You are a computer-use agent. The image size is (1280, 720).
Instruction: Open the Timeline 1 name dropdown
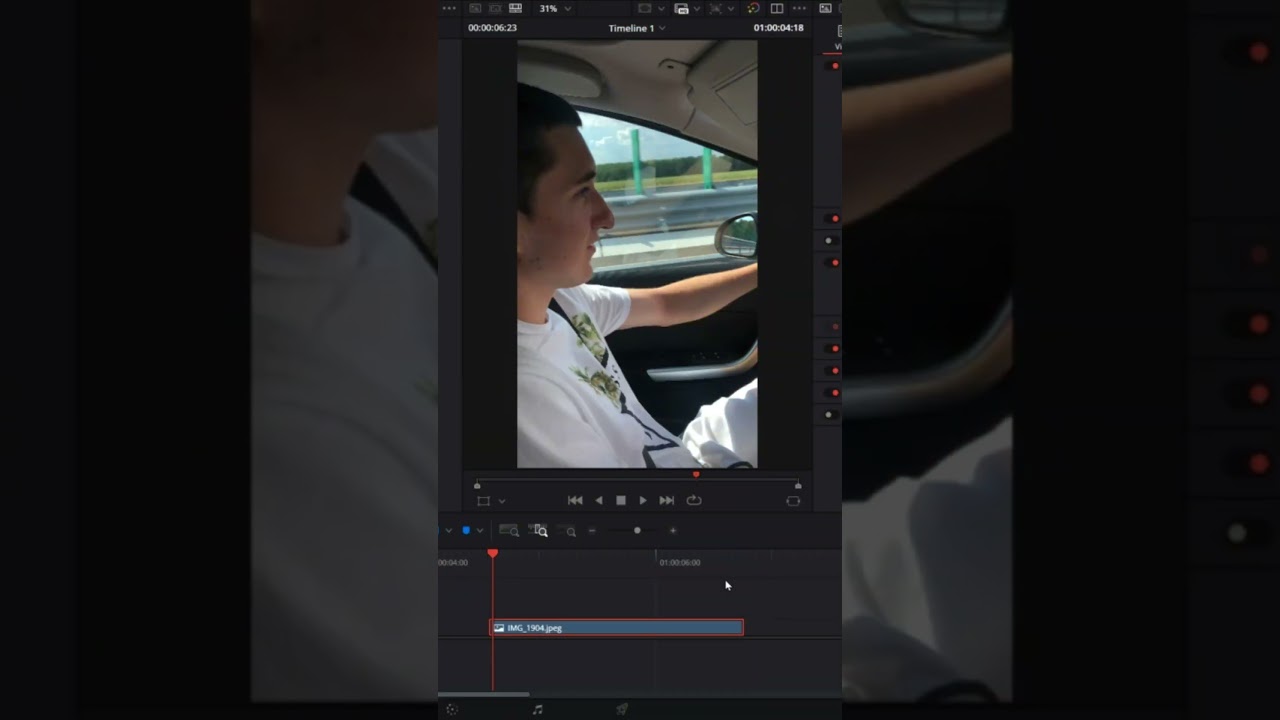coord(637,28)
